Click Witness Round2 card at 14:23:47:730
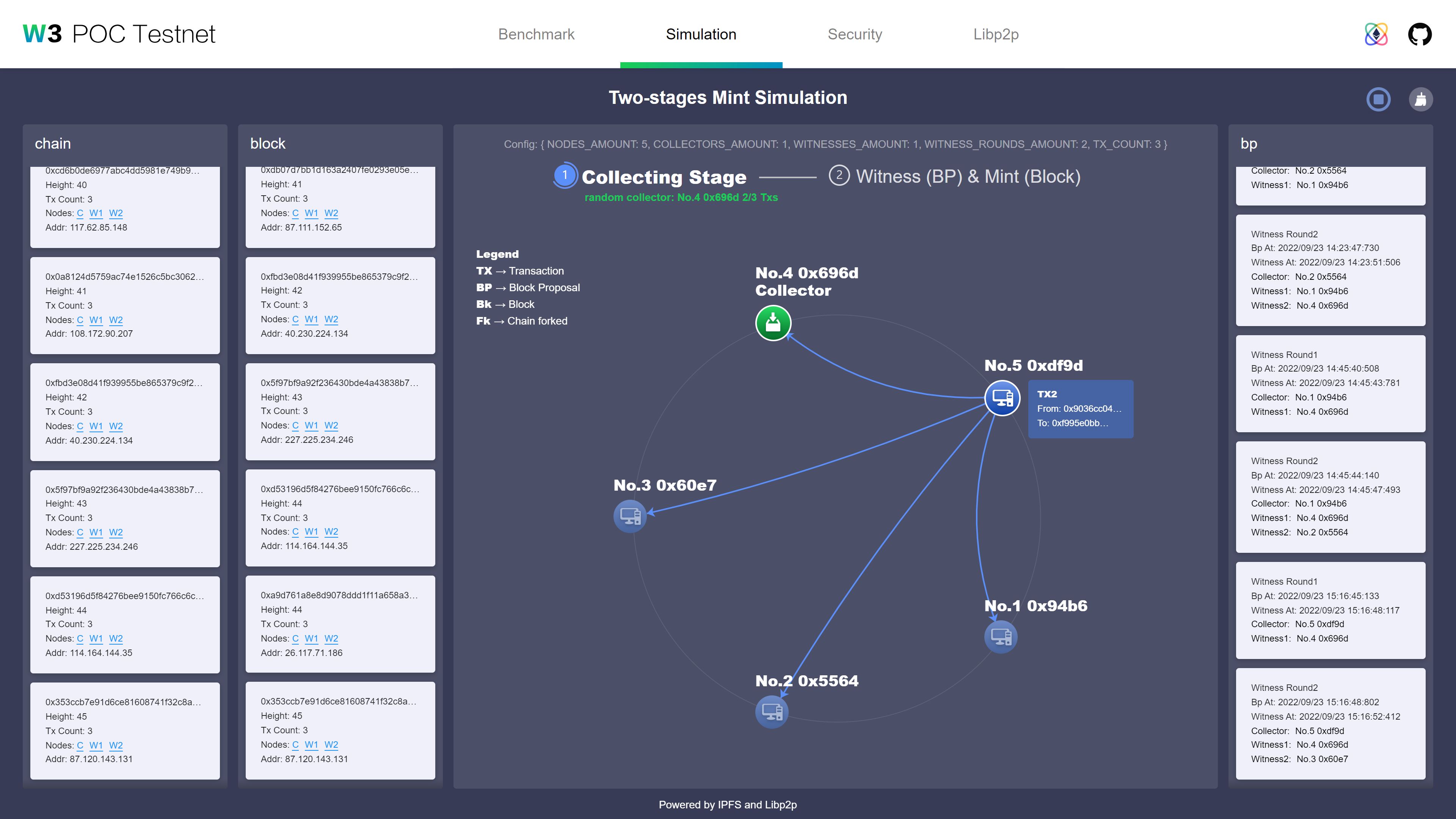Image resolution: width=1456 pixels, height=819 pixels. click(x=1330, y=270)
